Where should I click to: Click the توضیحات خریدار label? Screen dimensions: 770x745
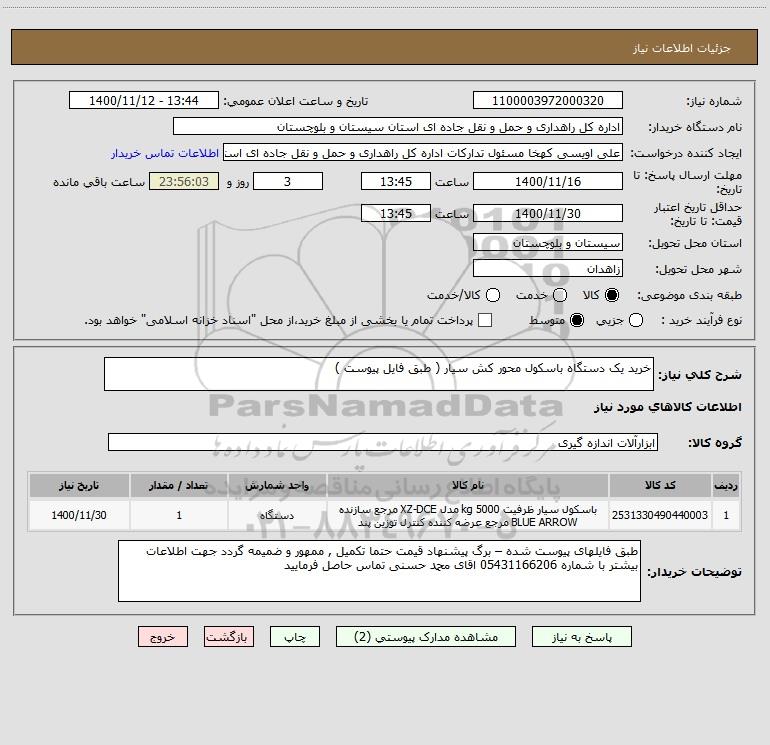pos(694,573)
